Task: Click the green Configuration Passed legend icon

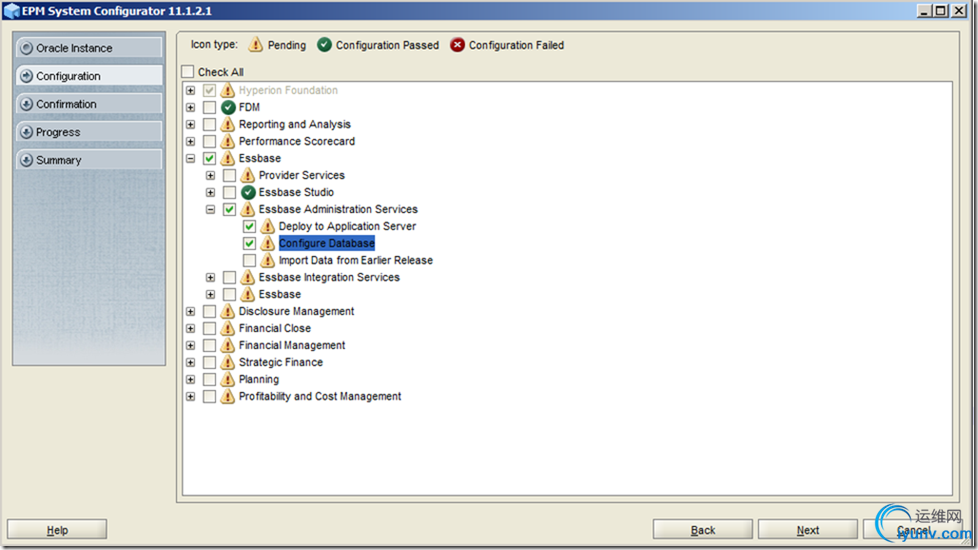Action: (x=324, y=45)
